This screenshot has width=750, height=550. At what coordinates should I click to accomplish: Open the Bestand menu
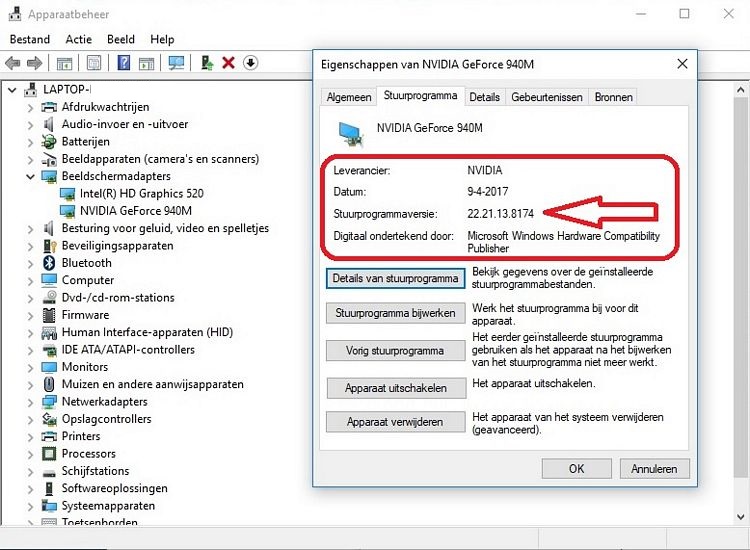(x=30, y=39)
